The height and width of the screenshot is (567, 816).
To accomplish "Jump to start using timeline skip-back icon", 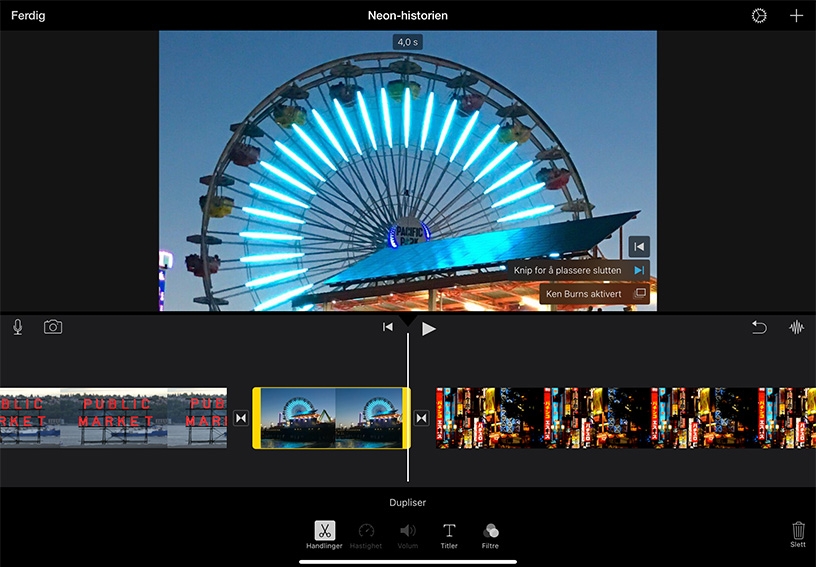I will point(388,327).
